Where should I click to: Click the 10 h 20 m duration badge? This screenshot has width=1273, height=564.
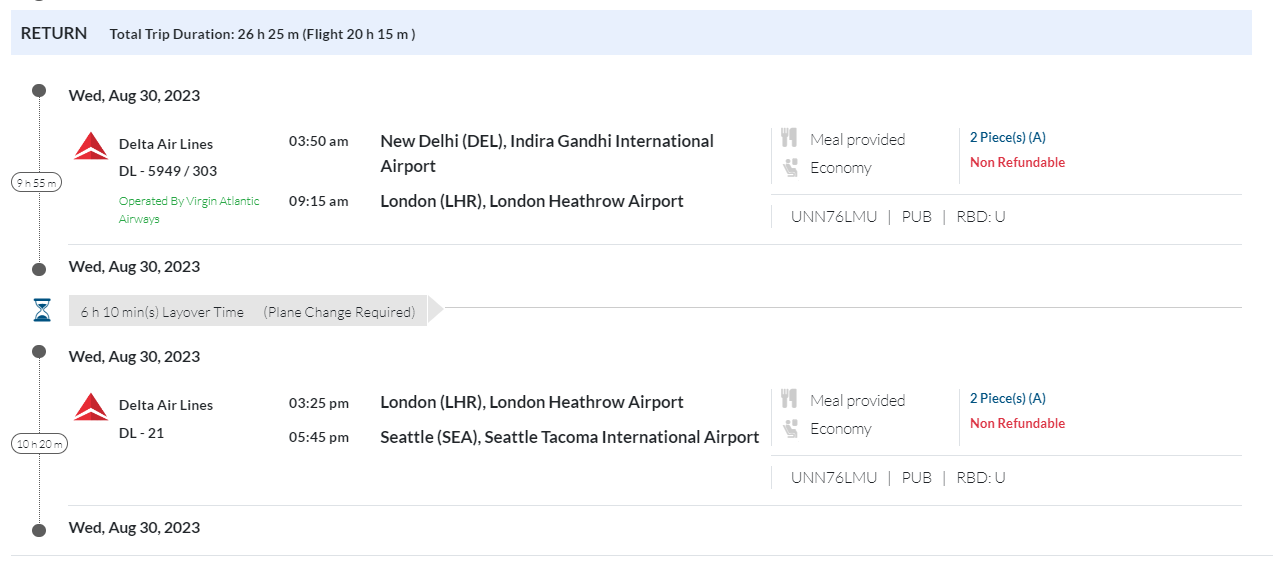coord(39,443)
